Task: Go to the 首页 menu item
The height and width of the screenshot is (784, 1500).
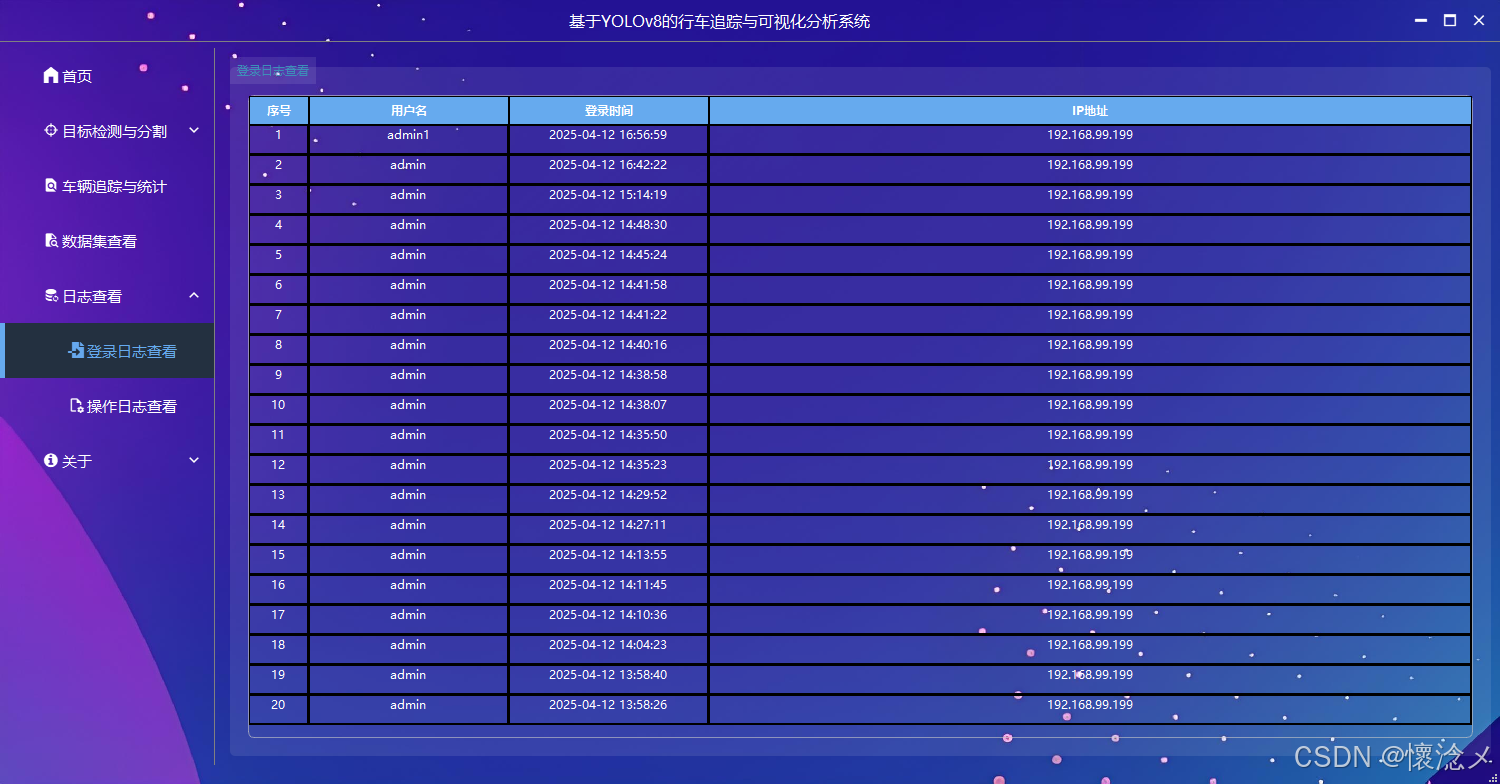Action: pyautogui.click(x=77, y=76)
